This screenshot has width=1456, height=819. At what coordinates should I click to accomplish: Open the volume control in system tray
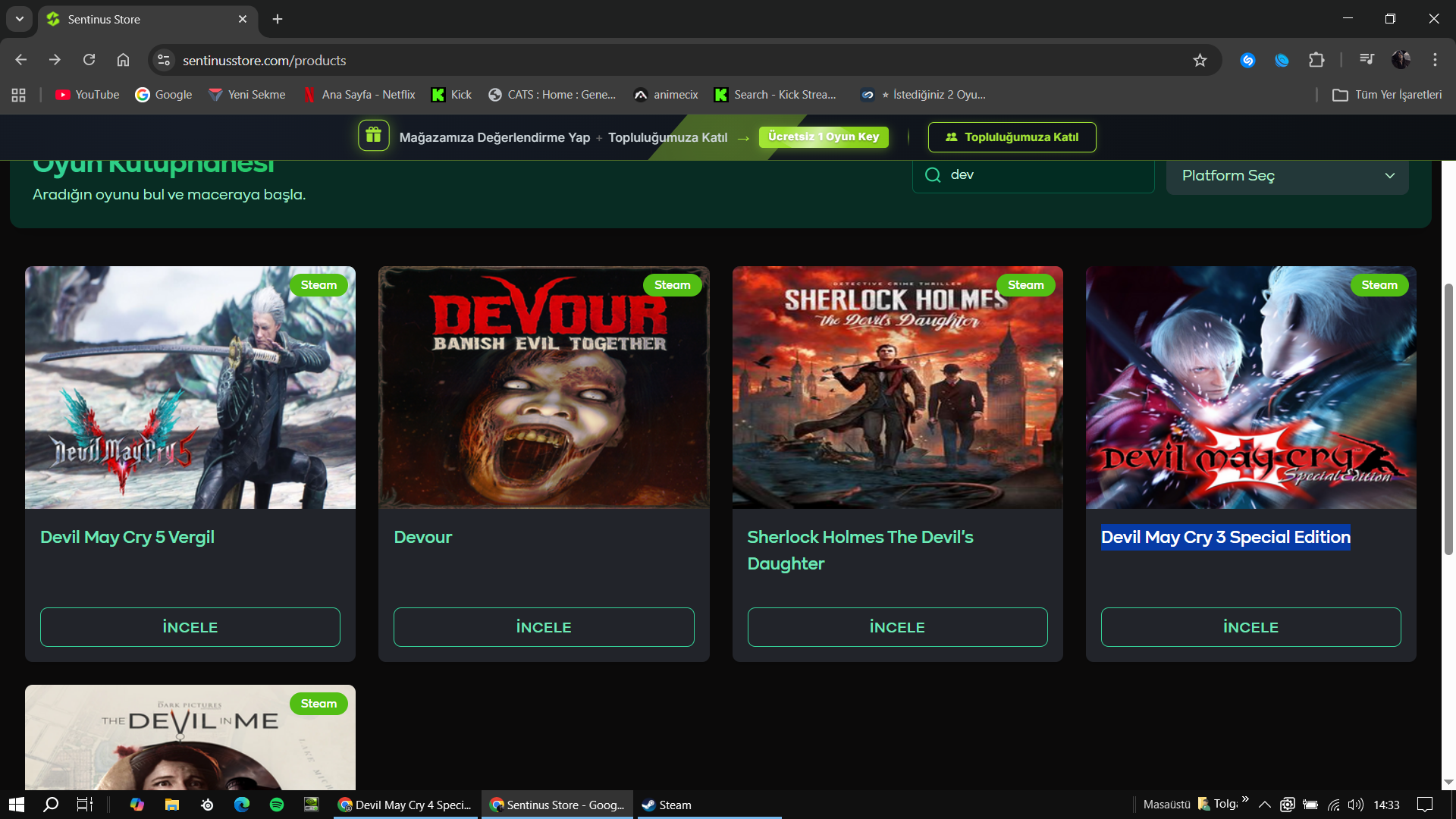(x=1356, y=805)
